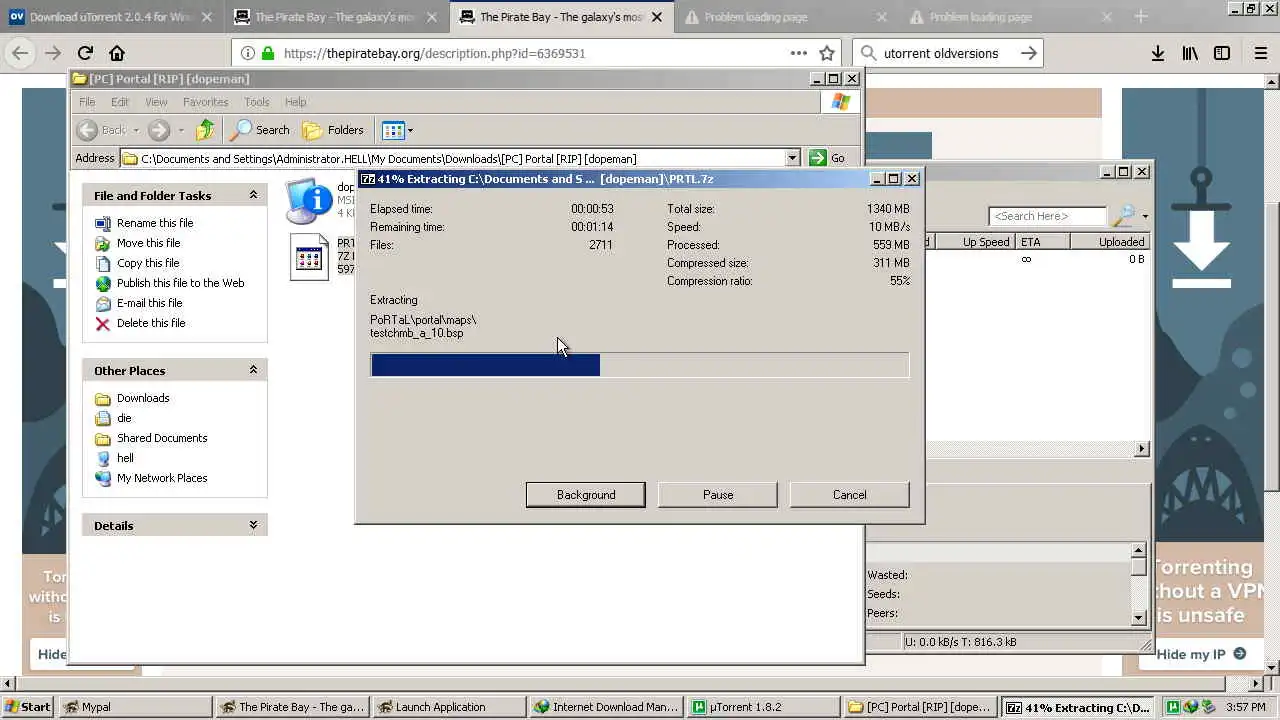Pause the 7-Zip extraction
Viewport: 1280px width, 720px height.
coord(718,495)
